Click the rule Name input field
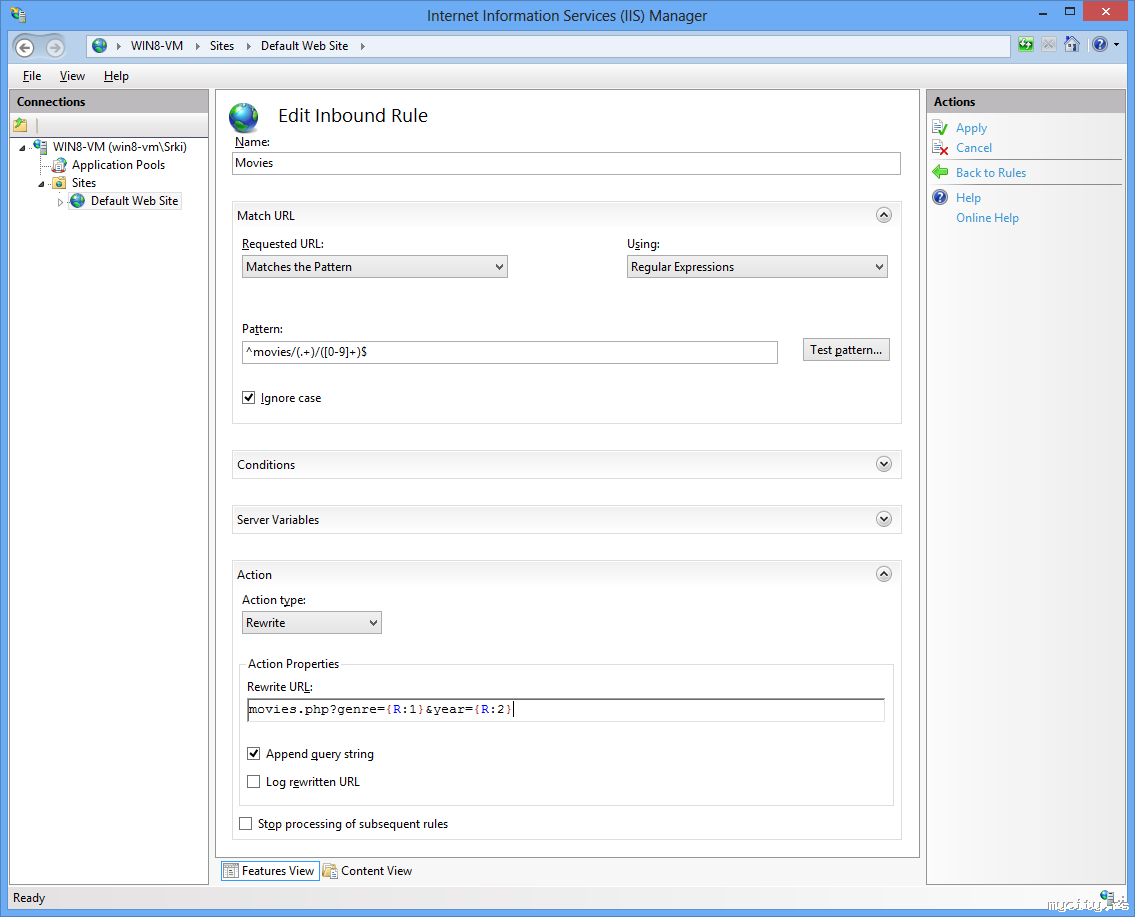 566,163
